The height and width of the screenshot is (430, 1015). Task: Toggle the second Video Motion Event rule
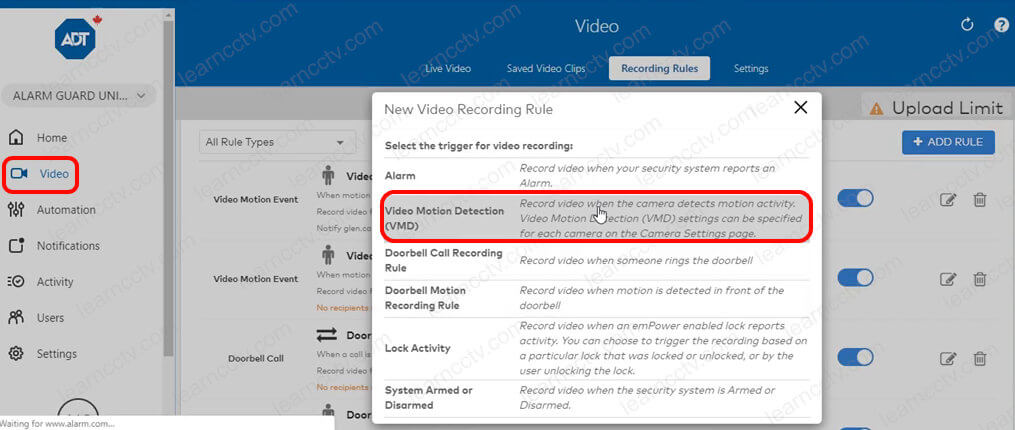tap(855, 278)
